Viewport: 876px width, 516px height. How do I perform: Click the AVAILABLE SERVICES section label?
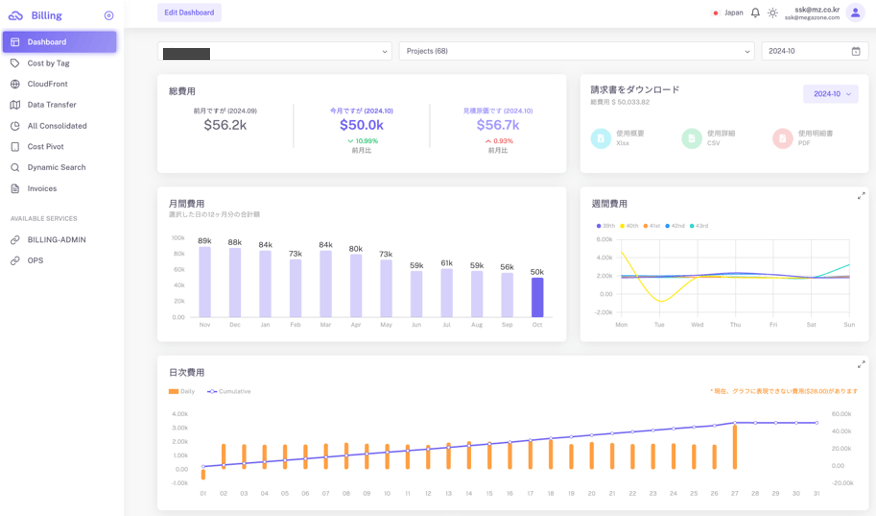44,218
